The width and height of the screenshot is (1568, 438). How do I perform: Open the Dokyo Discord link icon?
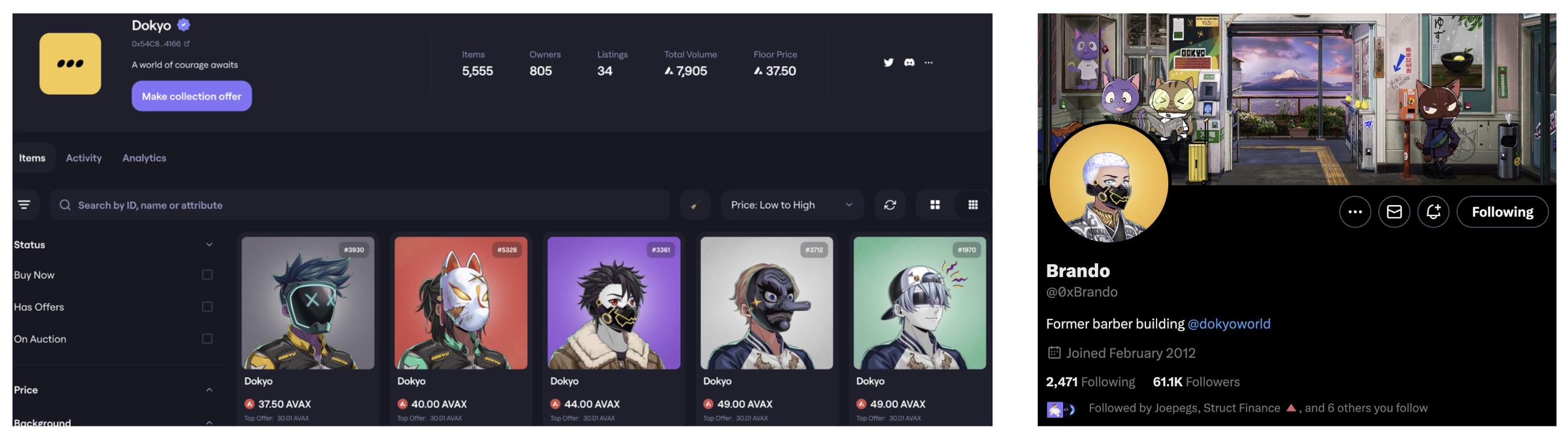[x=909, y=62]
